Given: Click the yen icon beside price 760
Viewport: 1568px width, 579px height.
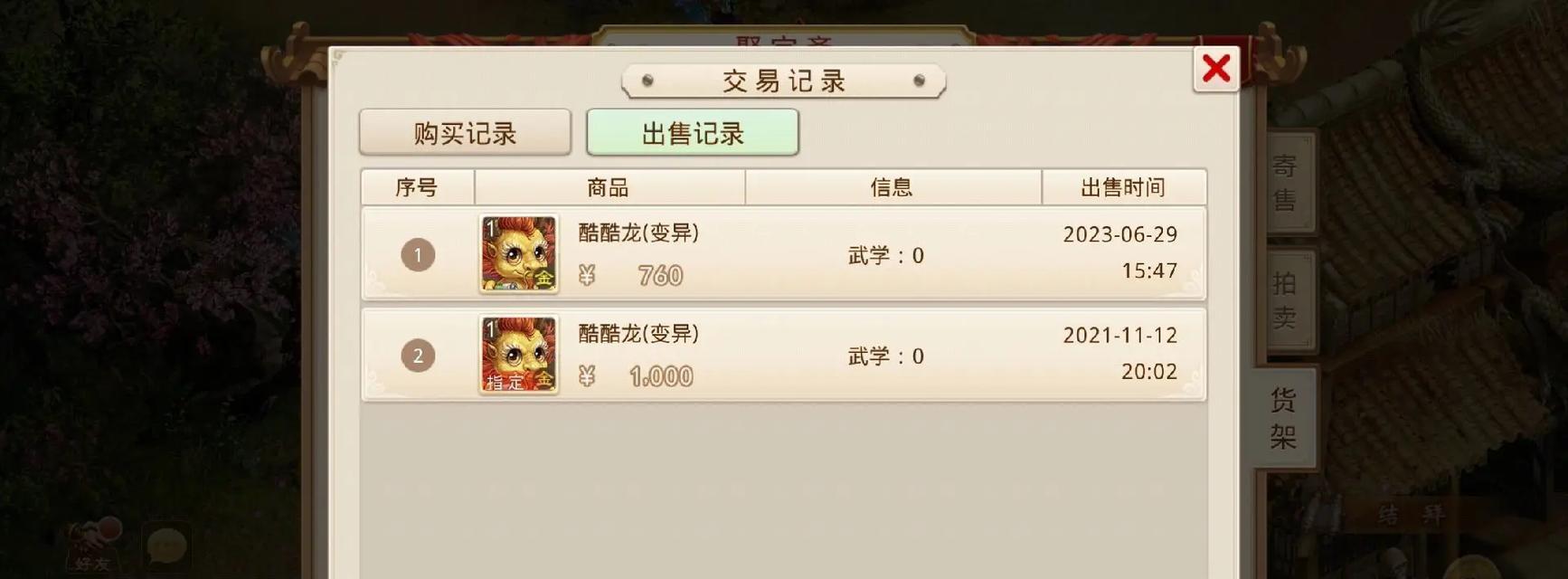Looking at the screenshot, I should pyautogui.click(x=587, y=275).
